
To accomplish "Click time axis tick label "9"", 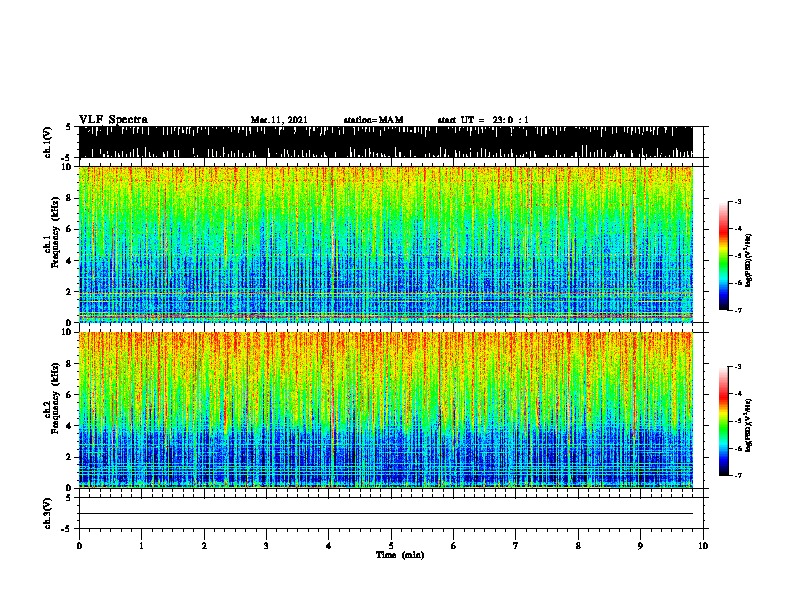I will click(640, 546).
